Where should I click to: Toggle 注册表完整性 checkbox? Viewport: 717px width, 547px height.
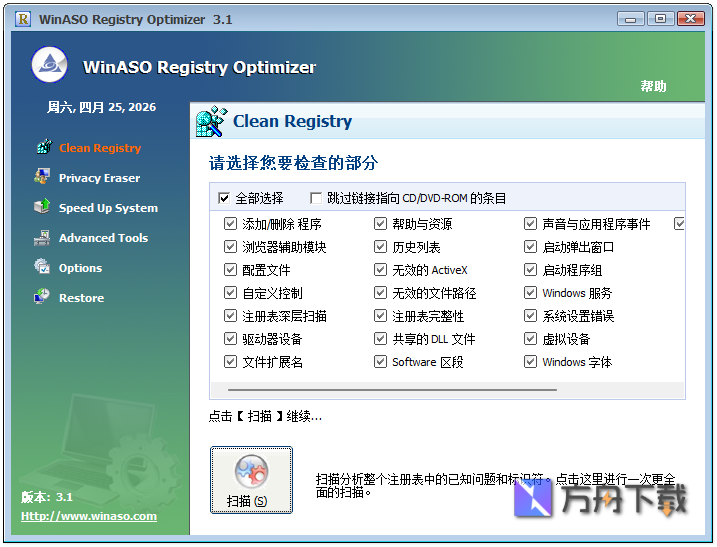380,316
